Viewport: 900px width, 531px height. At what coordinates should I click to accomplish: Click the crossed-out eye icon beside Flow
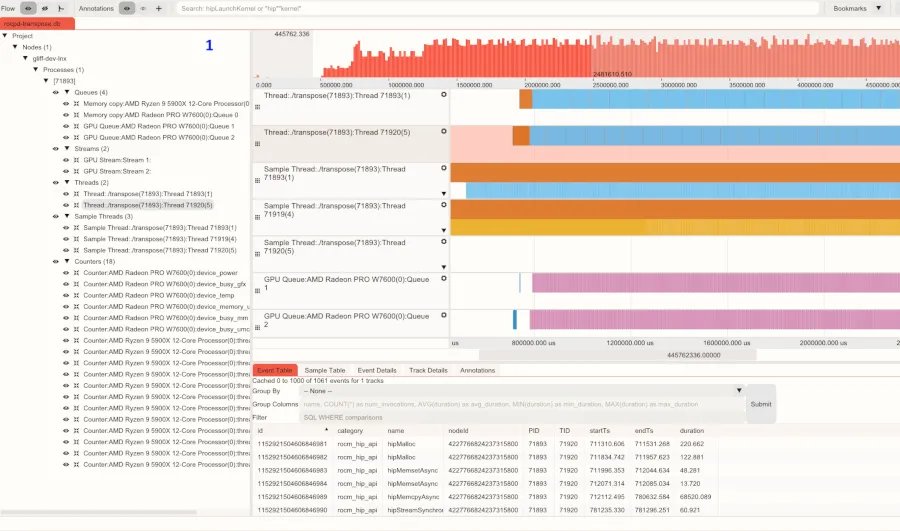[46, 8]
